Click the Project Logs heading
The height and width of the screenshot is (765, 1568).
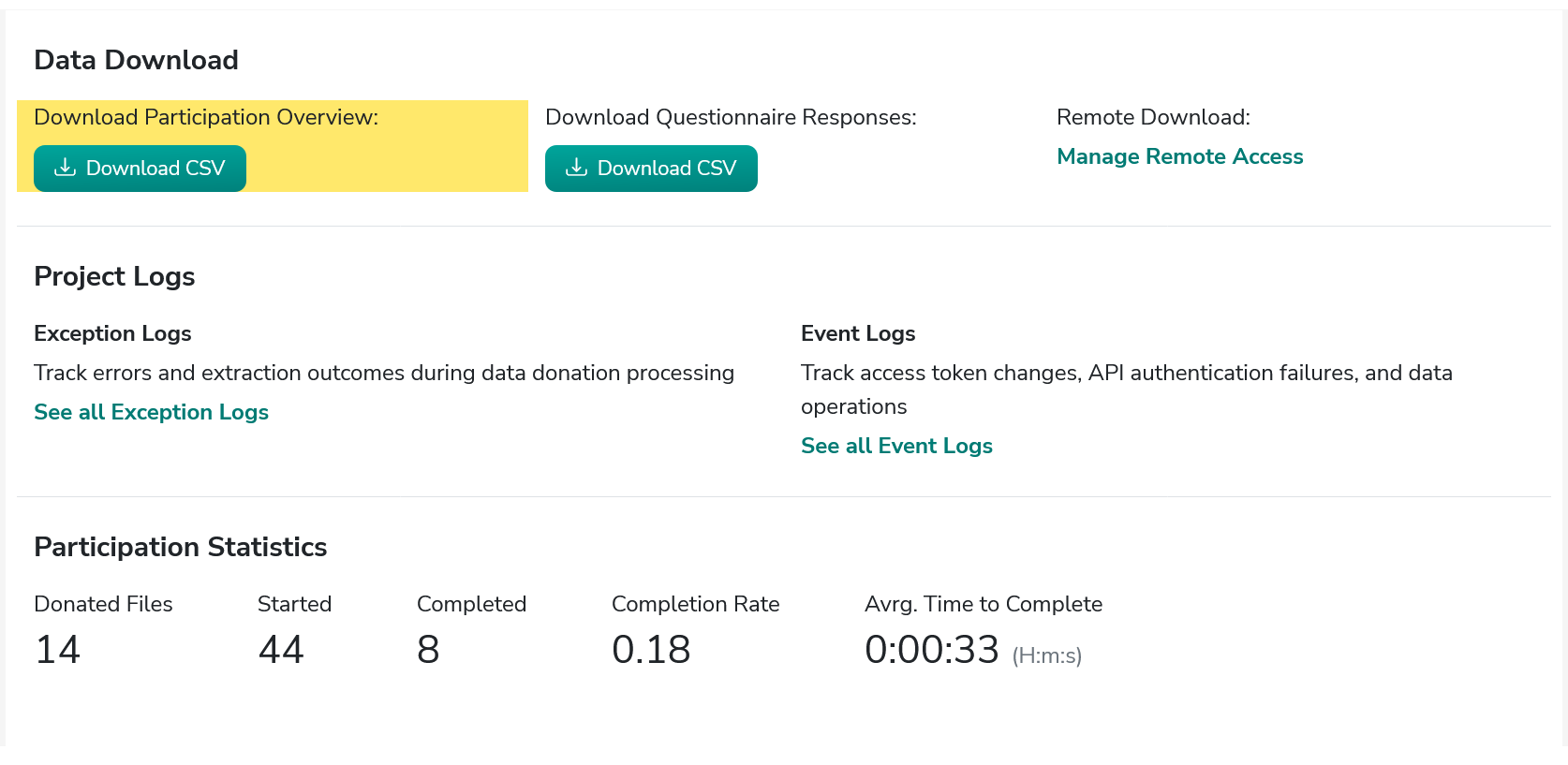(x=114, y=276)
